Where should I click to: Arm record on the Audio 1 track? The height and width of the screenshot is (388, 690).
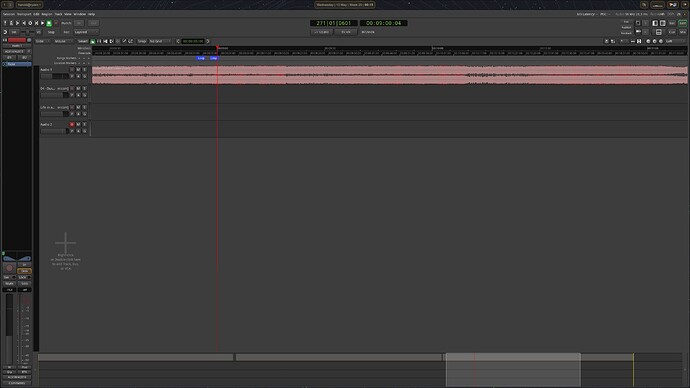tap(72, 70)
